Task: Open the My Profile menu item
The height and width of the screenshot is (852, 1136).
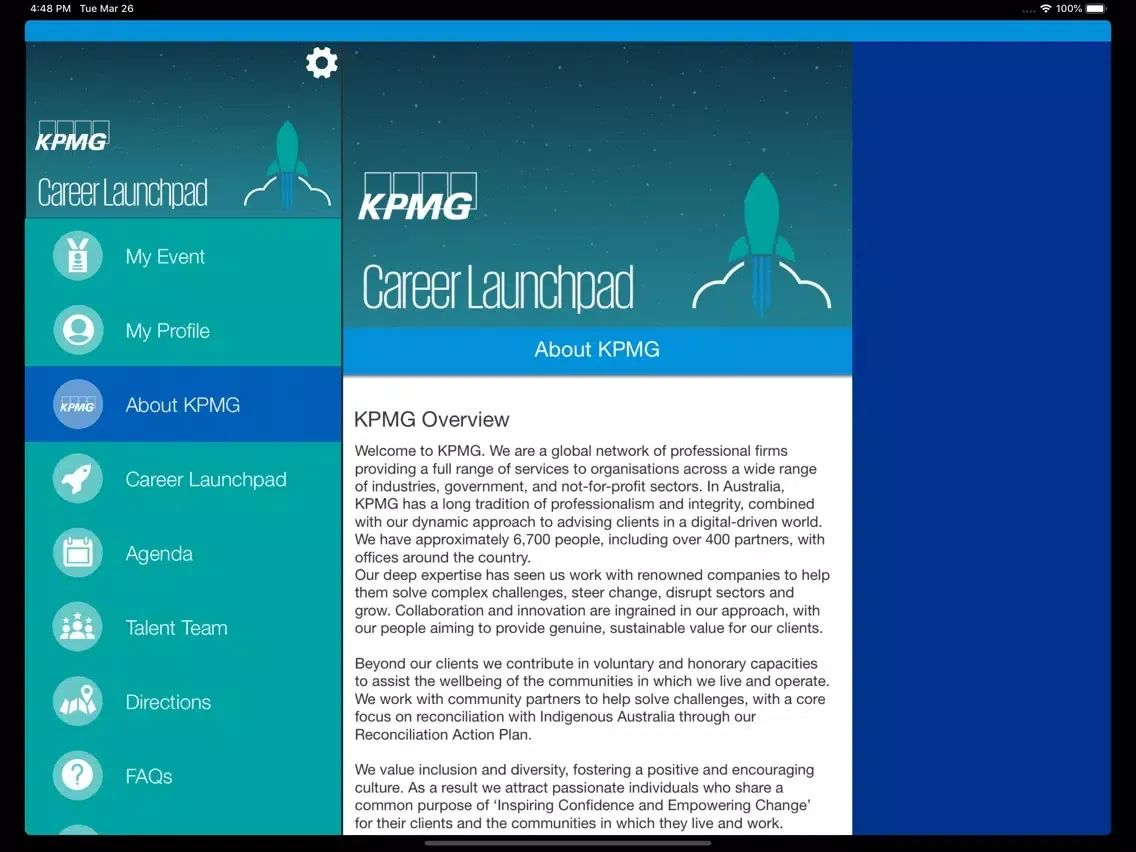Action: pos(183,330)
